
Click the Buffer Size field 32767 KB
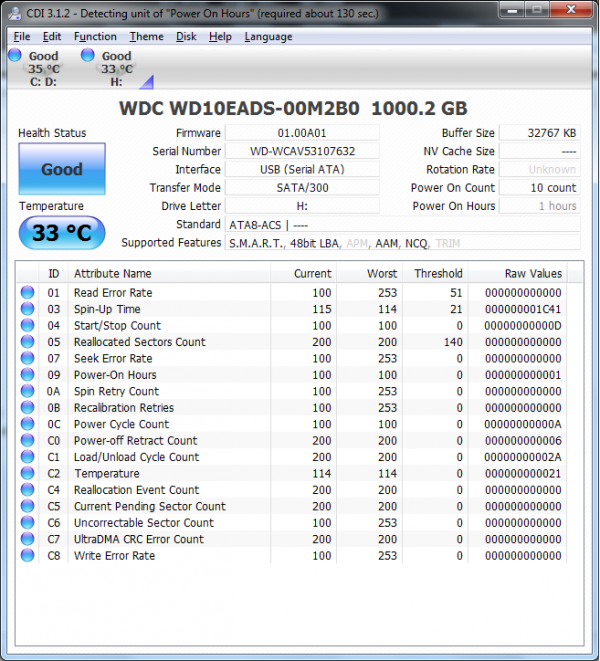pos(540,133)
